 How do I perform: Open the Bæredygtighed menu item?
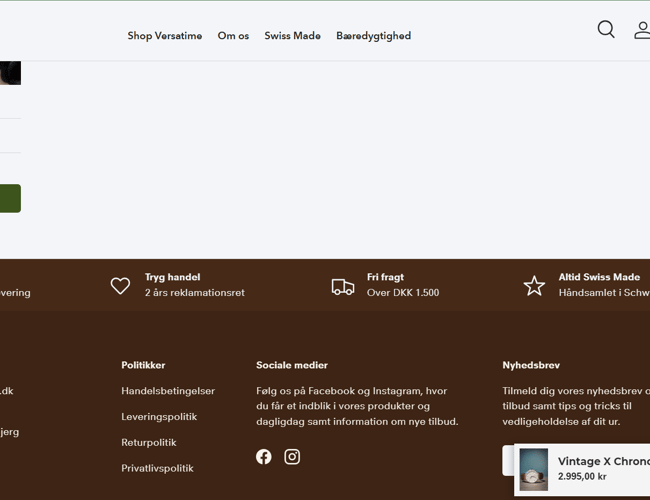click(374, 36)
